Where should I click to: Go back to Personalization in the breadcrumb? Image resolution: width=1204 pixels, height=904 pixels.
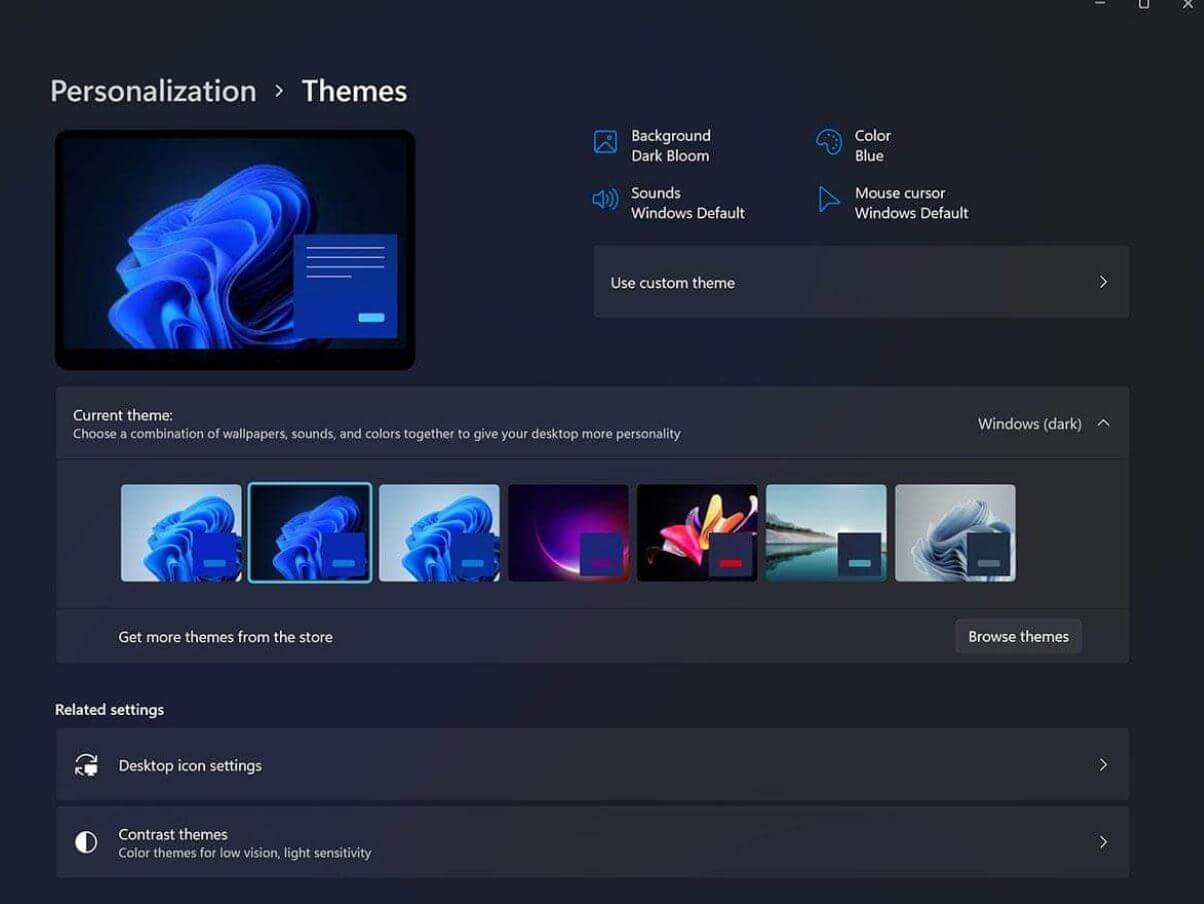click(153, 91)
